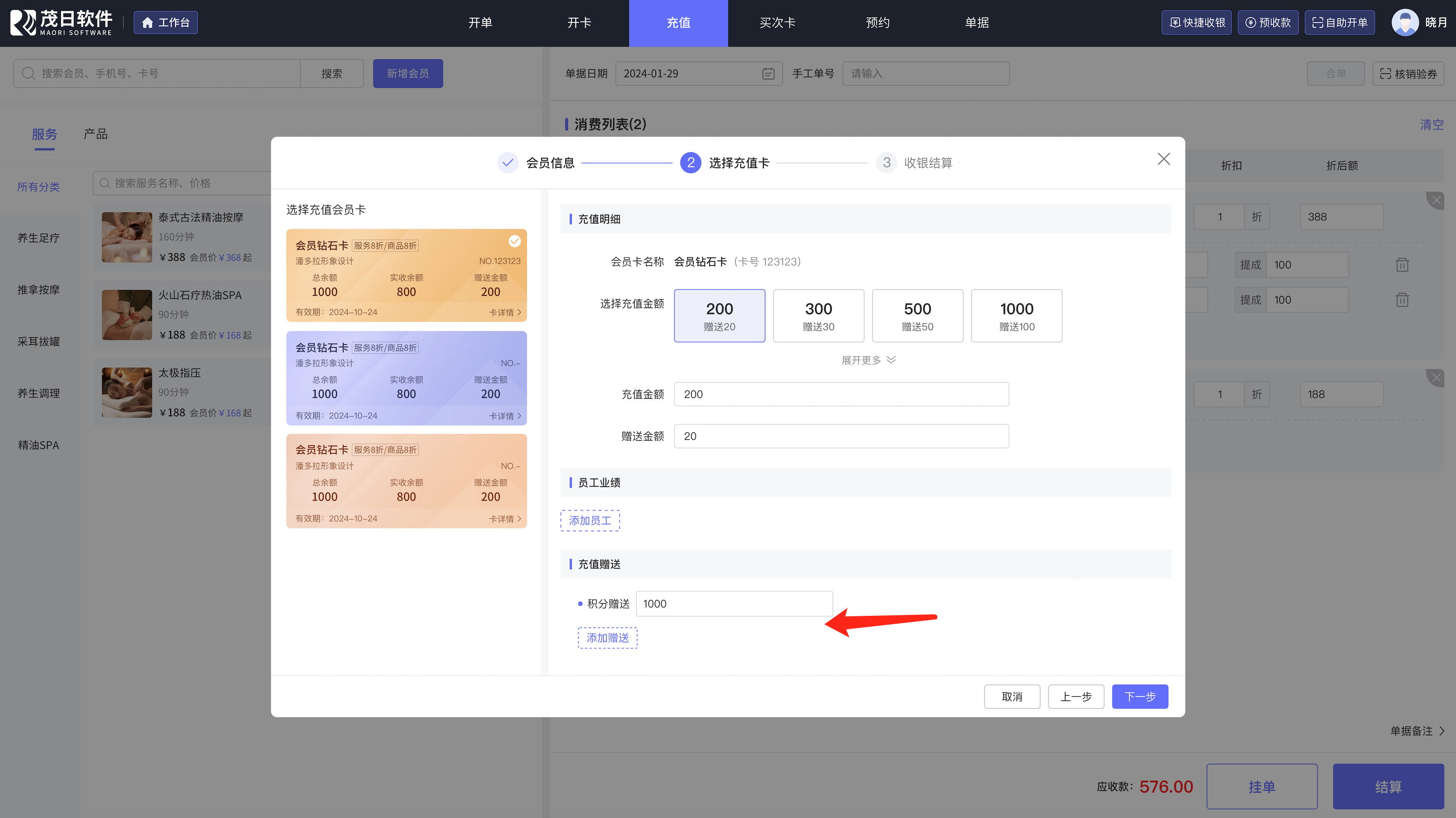
Task: Open the calendar icon in 单据日期
Action: [x=768, y=73]
